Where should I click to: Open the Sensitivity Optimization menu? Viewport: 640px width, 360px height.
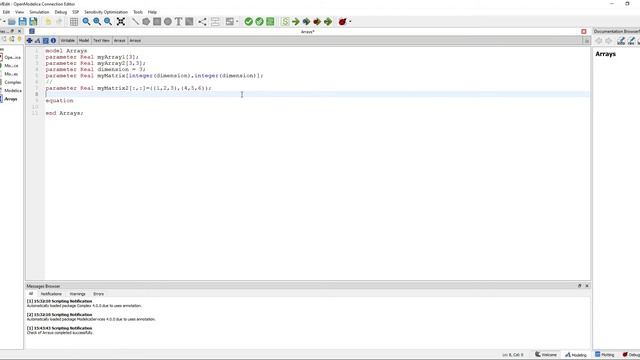pos(106,12)
